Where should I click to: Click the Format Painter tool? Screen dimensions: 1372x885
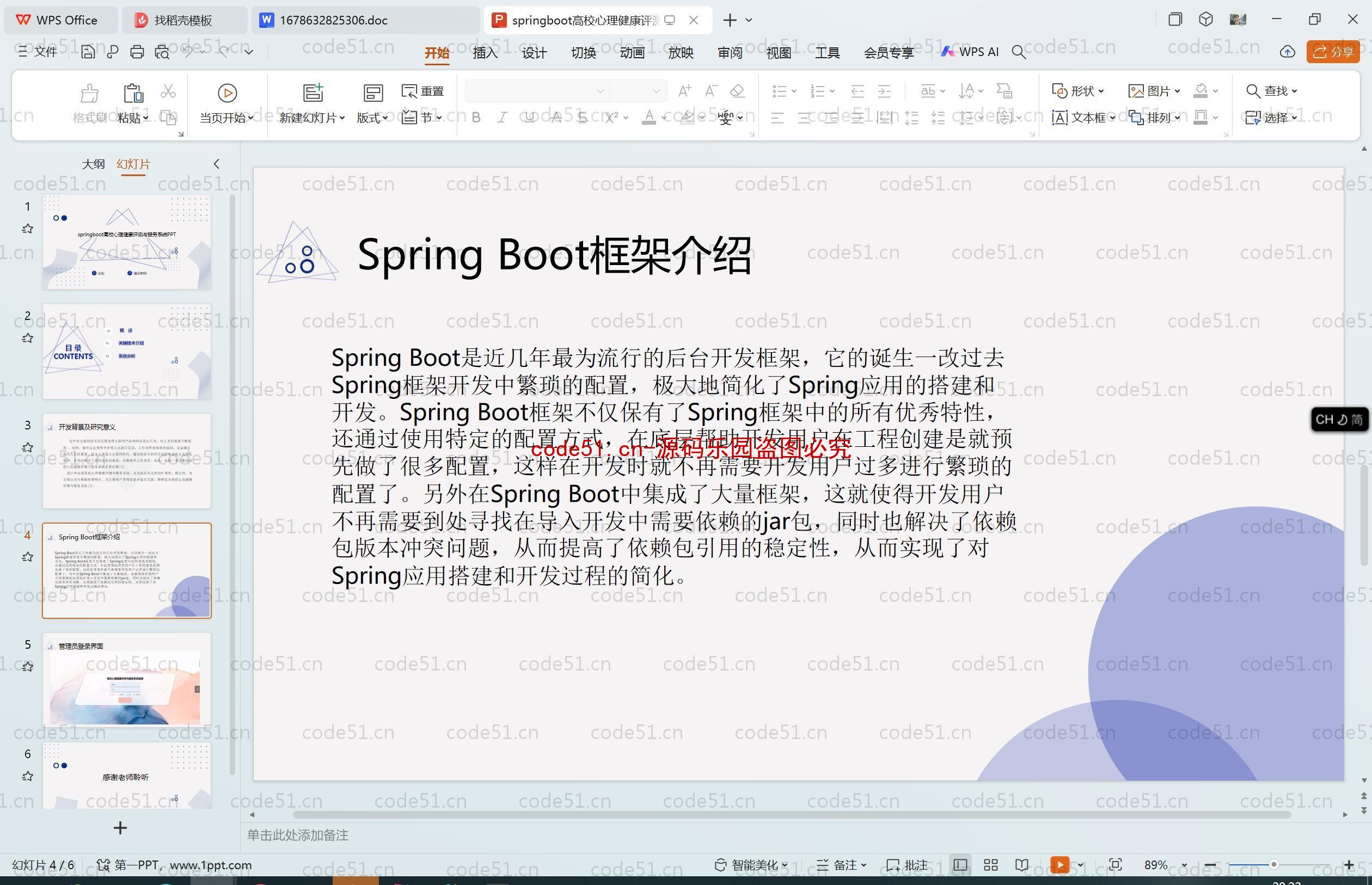[89, 104]
